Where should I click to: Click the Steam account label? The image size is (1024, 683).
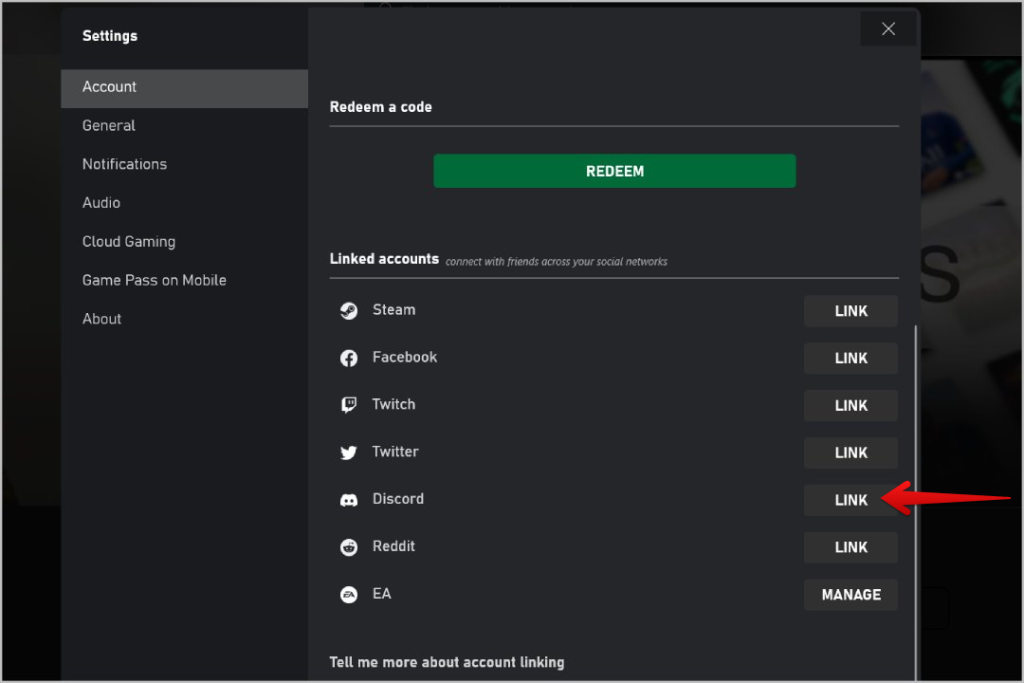394,310
